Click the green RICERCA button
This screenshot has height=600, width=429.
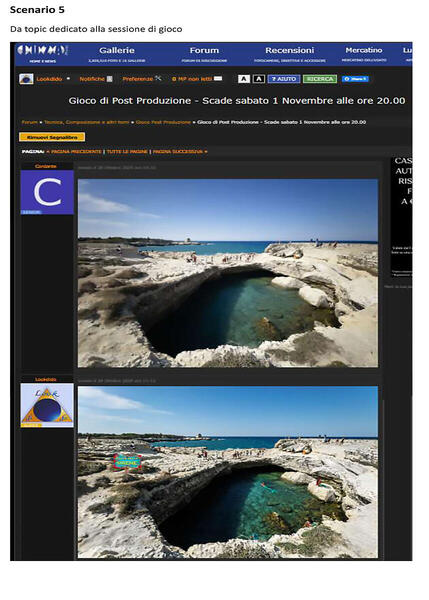[x=320, y=79]
